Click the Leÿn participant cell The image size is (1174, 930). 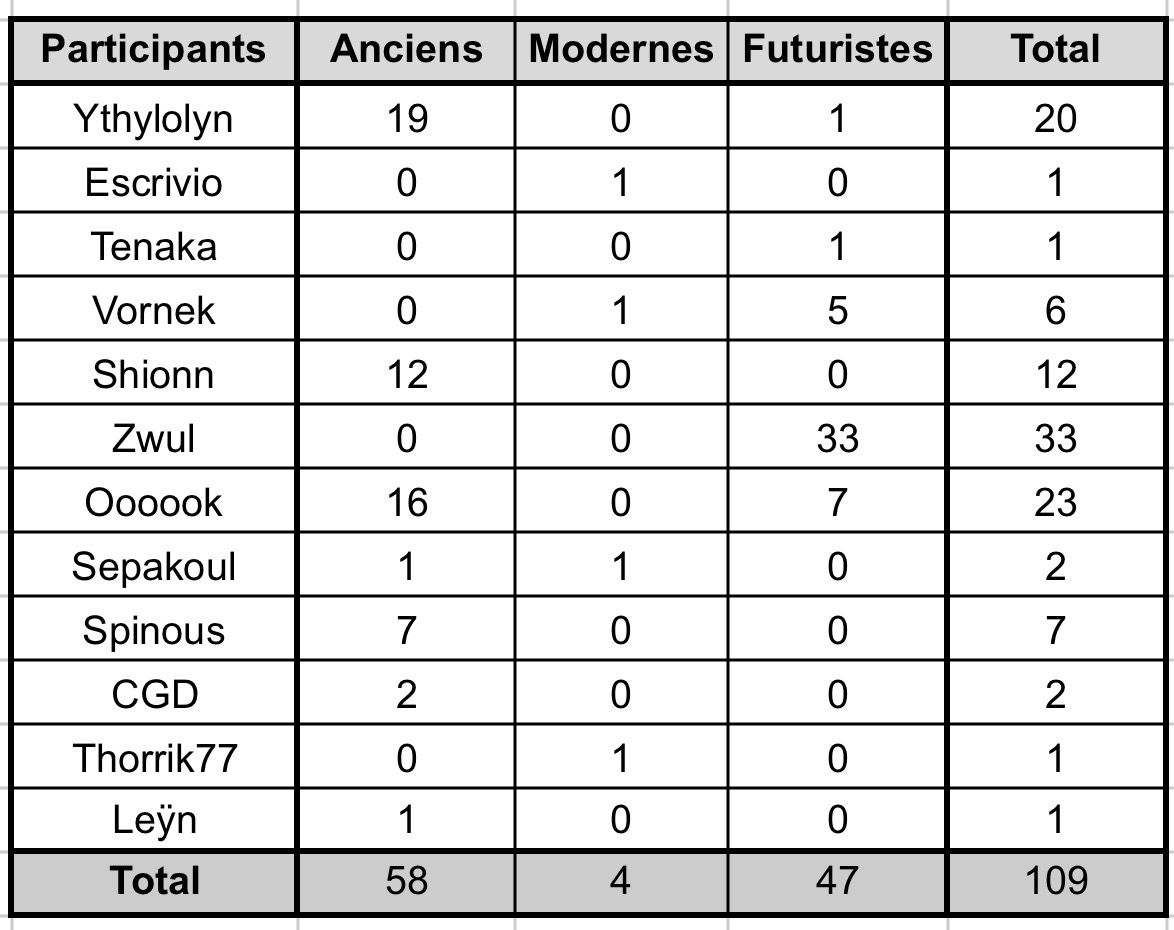click(154, 821)
